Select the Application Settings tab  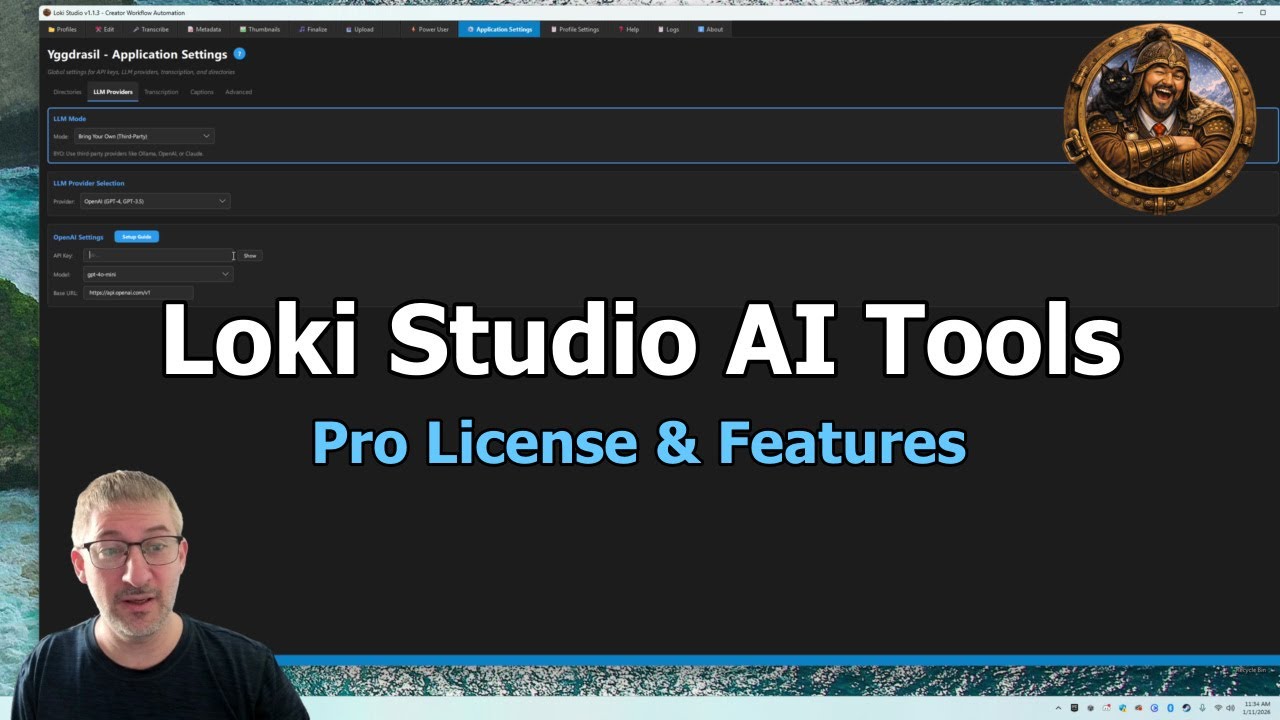point(499,29)
